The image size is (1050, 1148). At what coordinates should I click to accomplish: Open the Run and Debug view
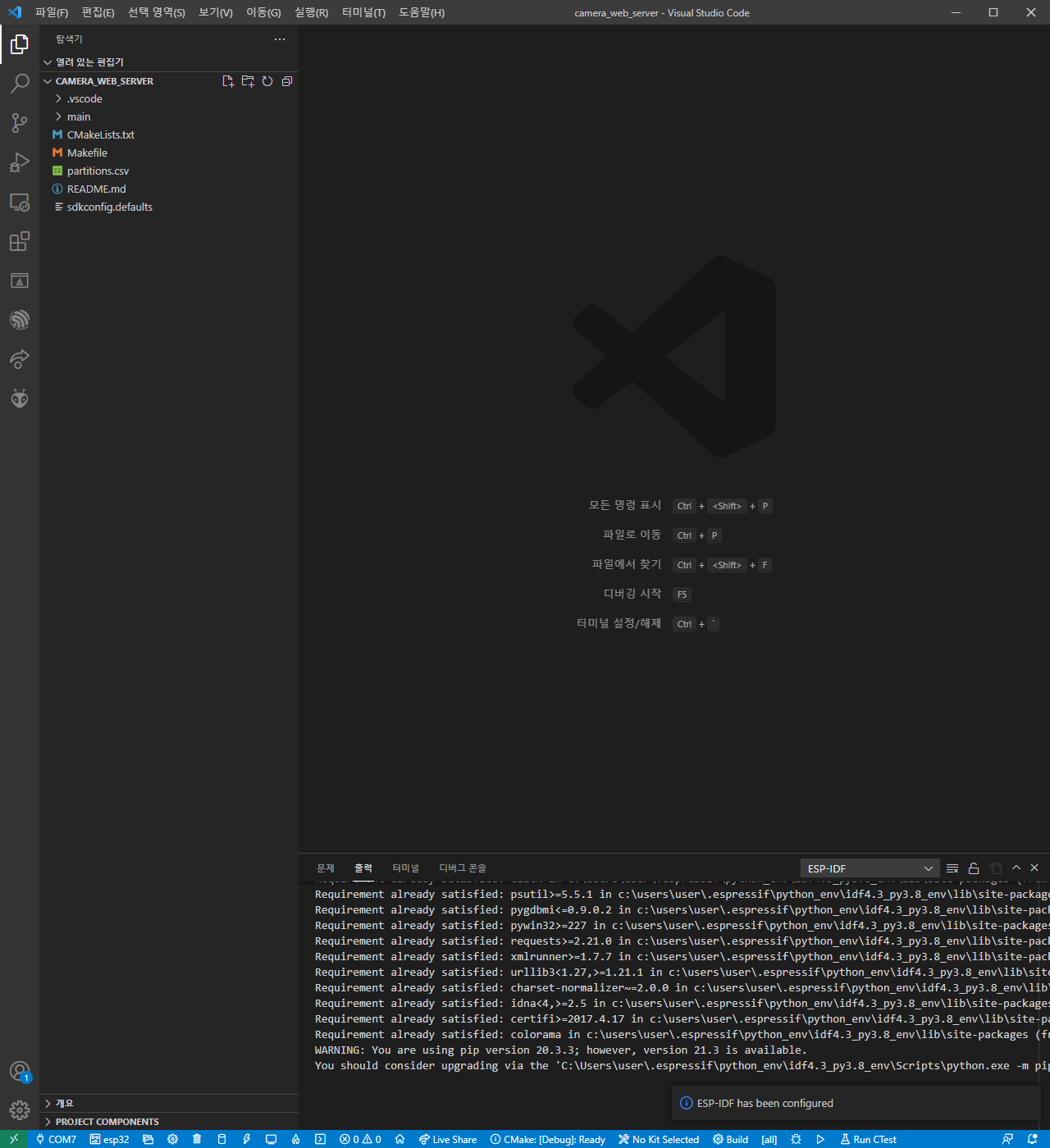click(20, 162)
